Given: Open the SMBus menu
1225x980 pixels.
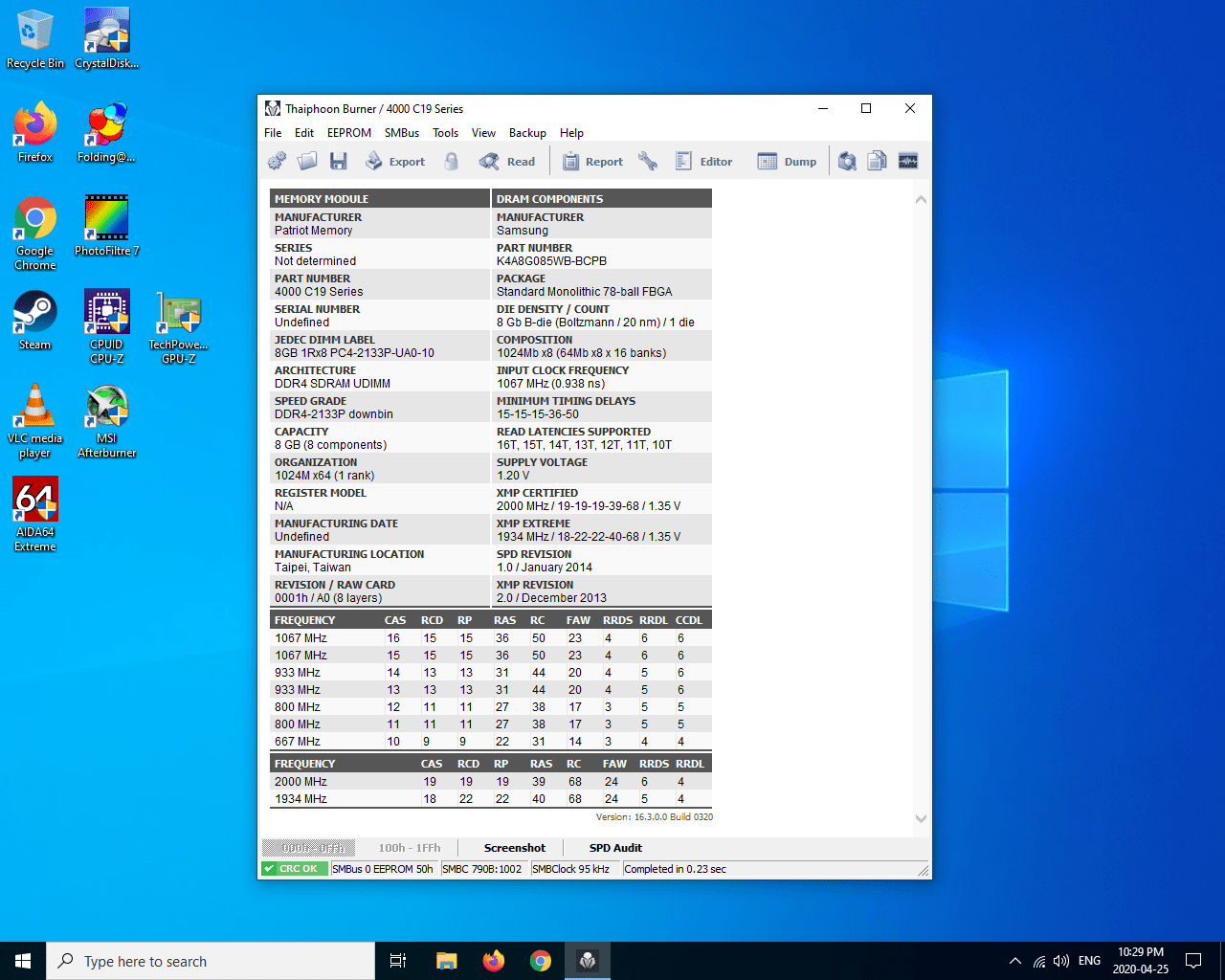Looking at the screenshot, I should [402, 133].
